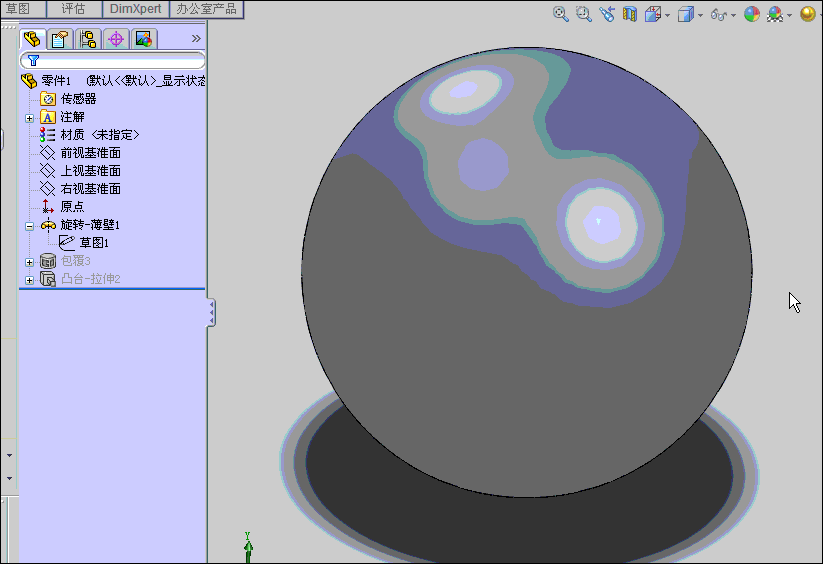Select the 右视基准面 right plane
Viewport: 823px width, 564px height.
click(91, 188)
